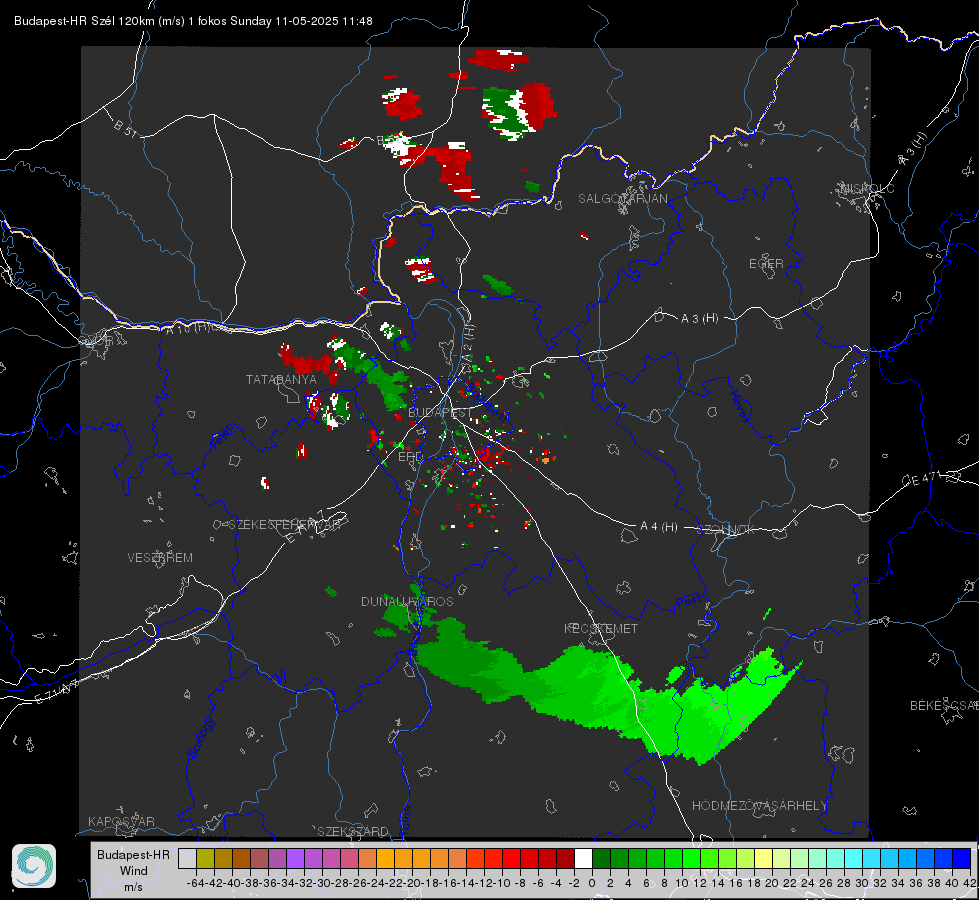Select the dark green swatch right of 0
The width and height of the screenshot is (979, 900).
(x=601, y=859)
